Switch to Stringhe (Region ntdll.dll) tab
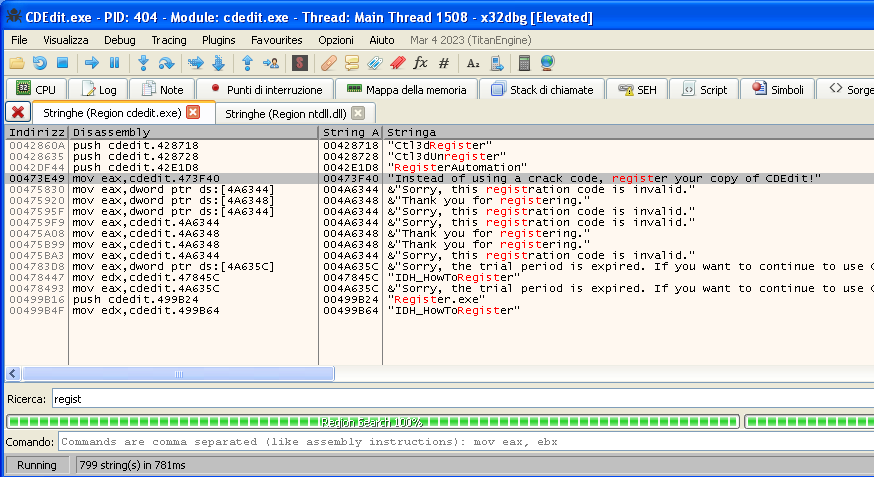The width and height of the screenshot is (874, 477). click(284, 113)
